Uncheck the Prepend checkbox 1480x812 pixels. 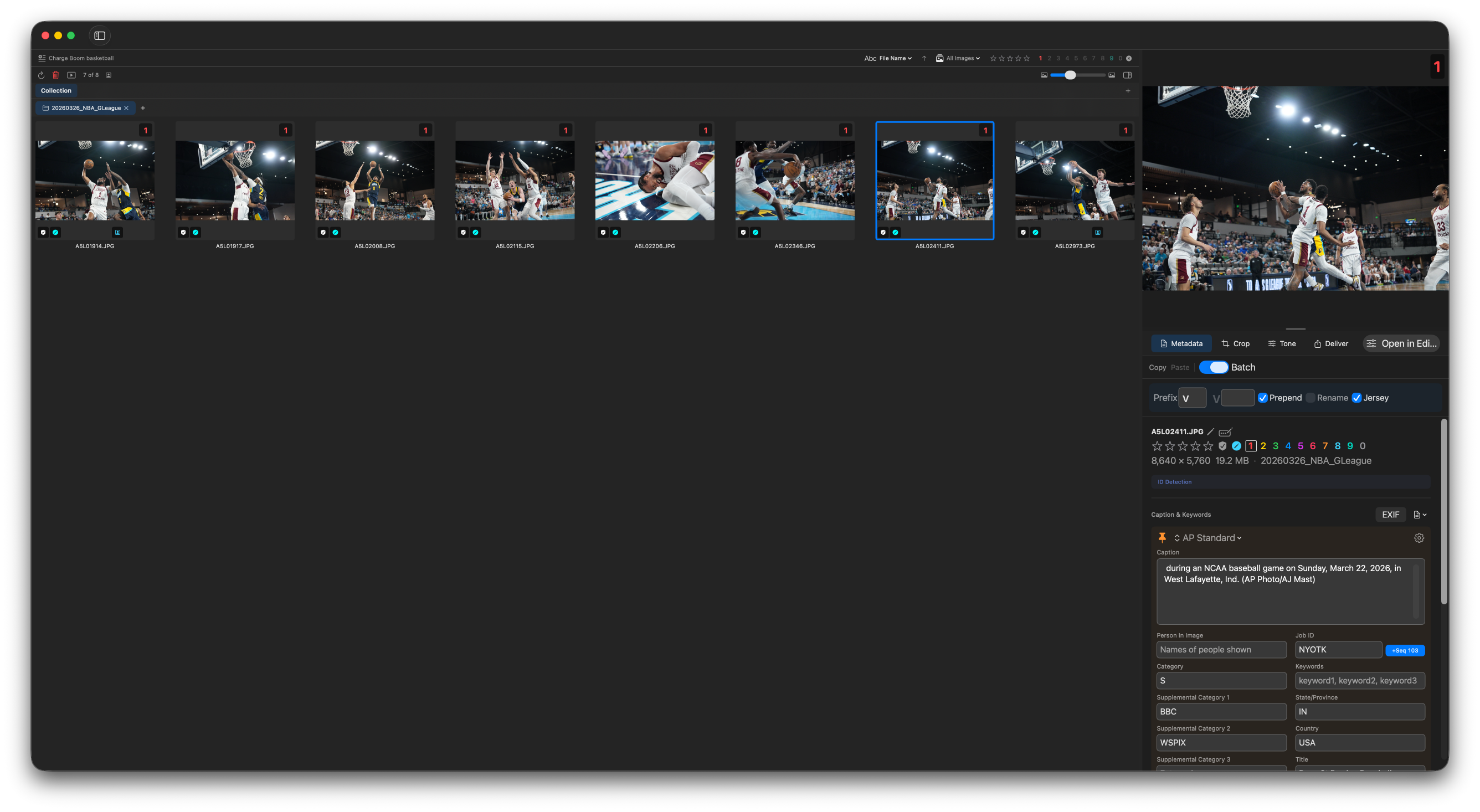pyautogui.click(x=1263, y=398)
